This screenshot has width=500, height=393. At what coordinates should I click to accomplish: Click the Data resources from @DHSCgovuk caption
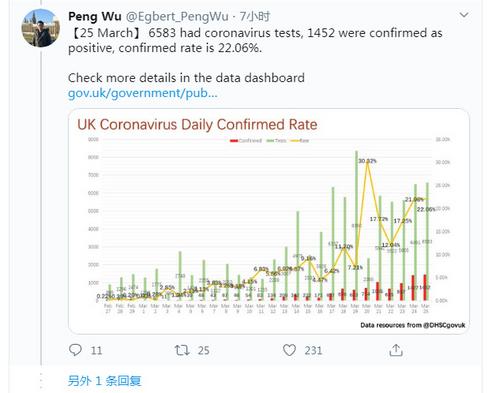[413, 325]
